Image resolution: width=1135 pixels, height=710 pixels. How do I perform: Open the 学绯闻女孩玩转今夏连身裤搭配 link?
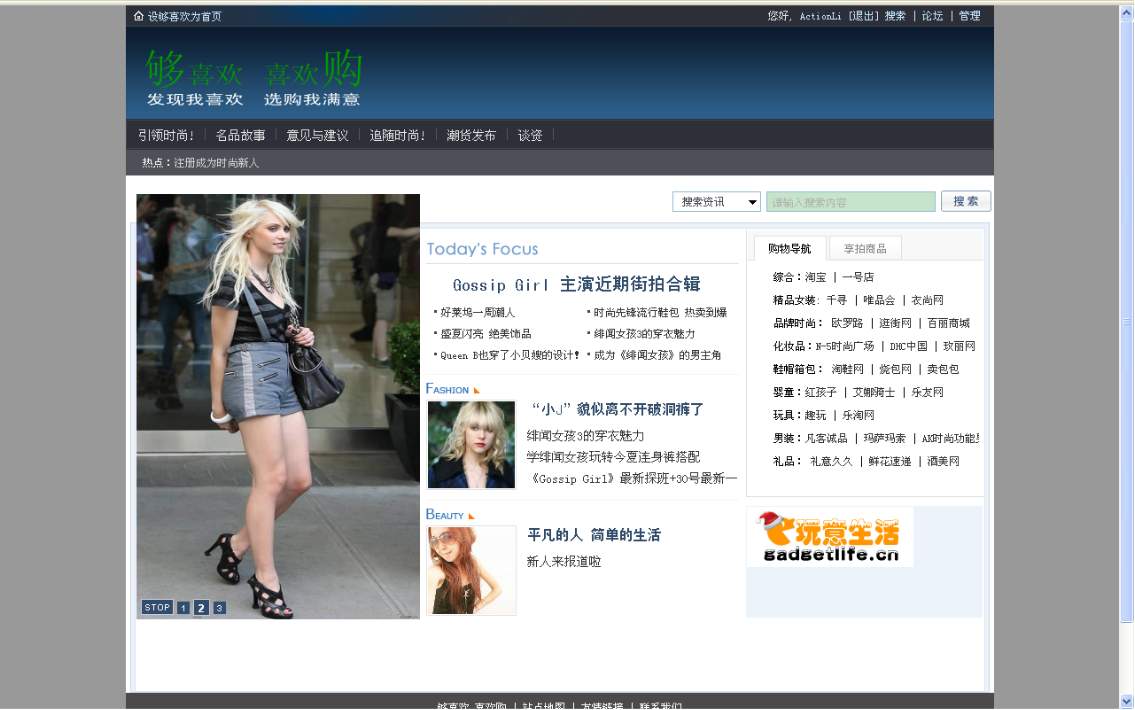pyautogui.click(x=613, y=457)
